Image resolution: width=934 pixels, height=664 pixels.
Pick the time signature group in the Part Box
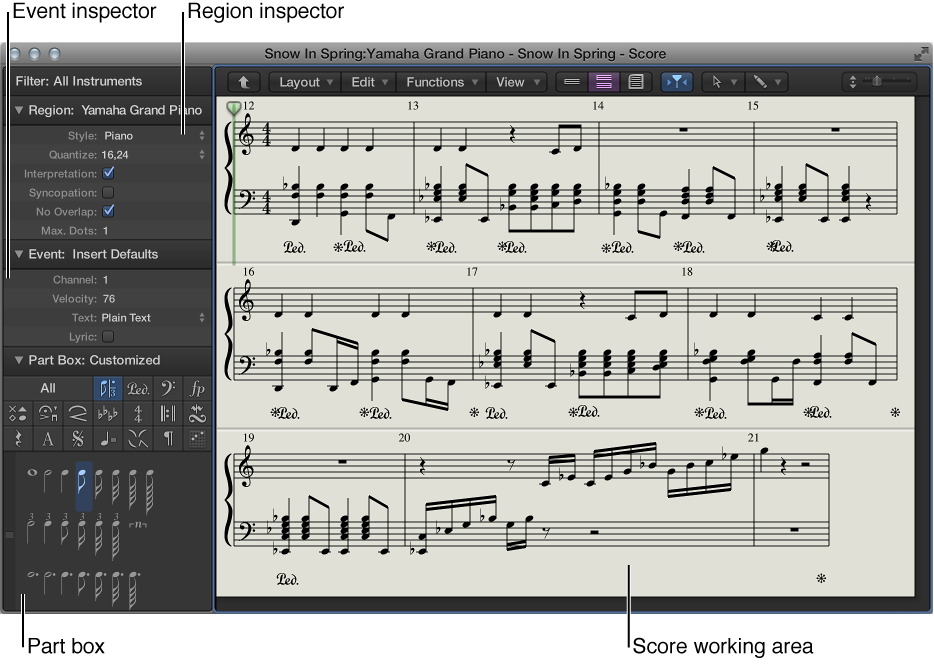tap(138, 413)
